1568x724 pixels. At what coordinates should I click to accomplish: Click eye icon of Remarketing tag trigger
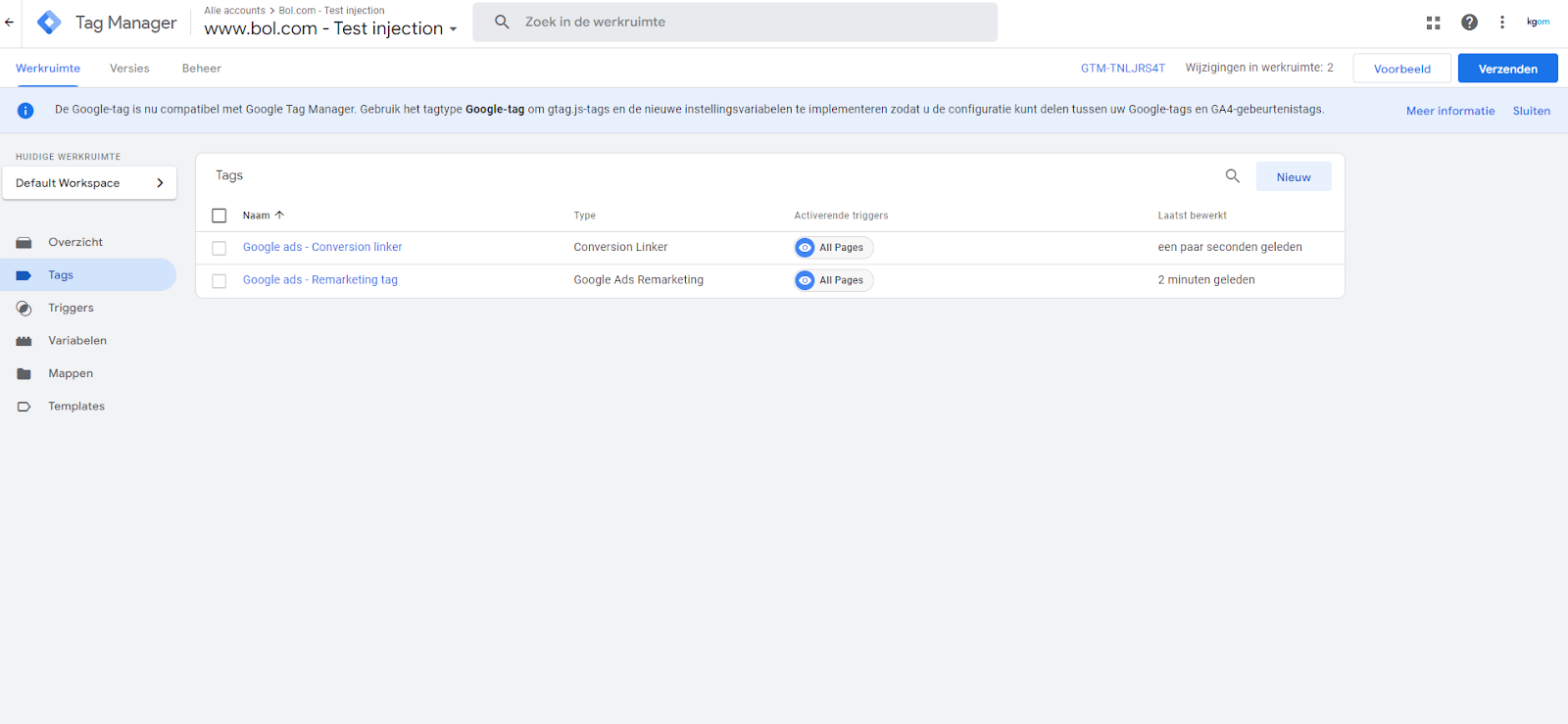805,280
